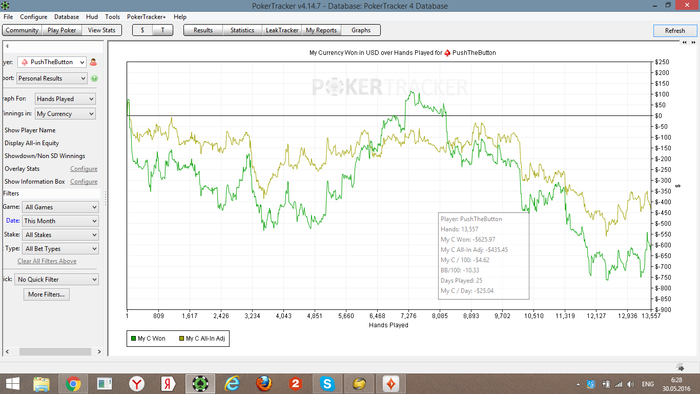Viewport: 700px width, 394px height.
Task: Open the Personal Results report dropdown
Action: pos(52,78)
